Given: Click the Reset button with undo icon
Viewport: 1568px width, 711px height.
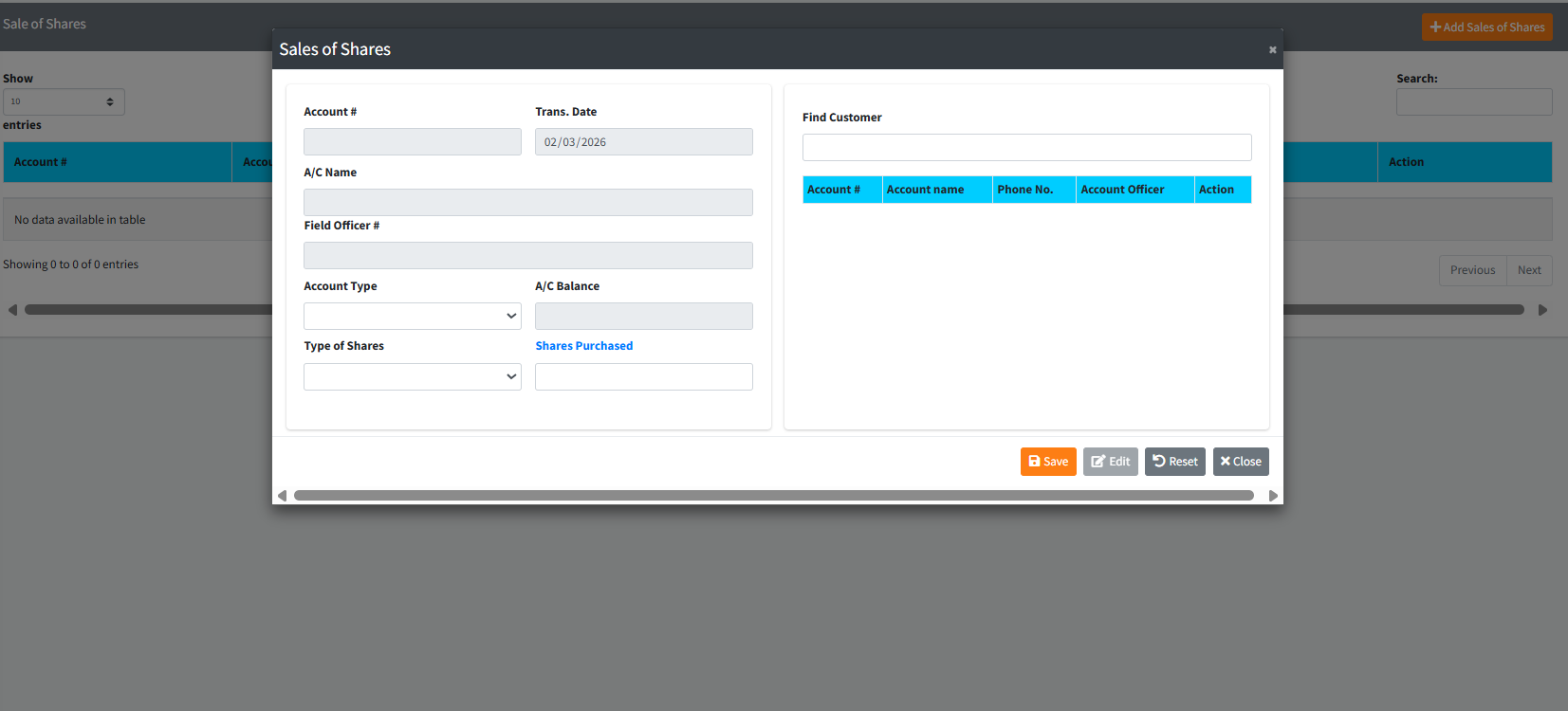Looking at the screenshot, I should tap(1174, 462).
